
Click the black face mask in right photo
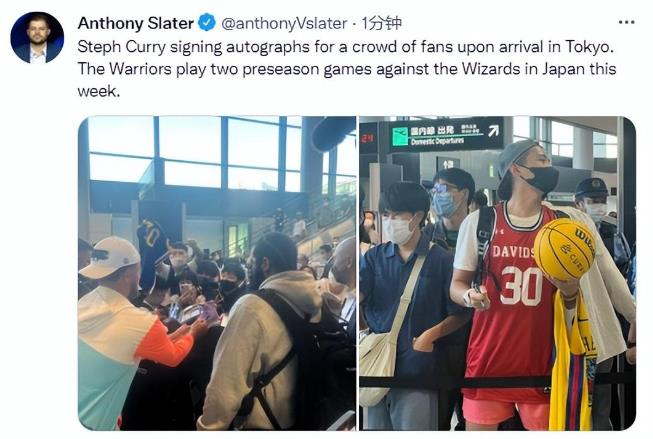click(x=540, y=178)
